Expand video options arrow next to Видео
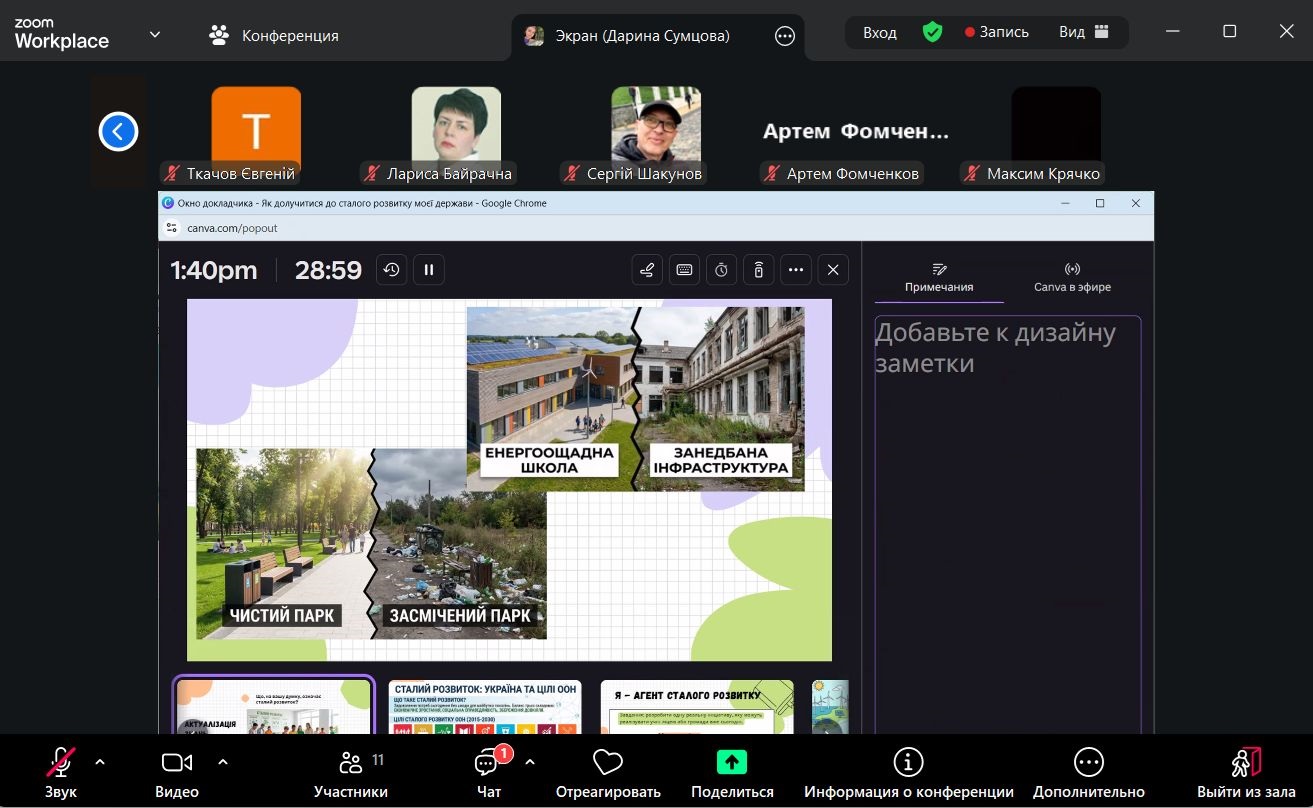Image resolution: width=1313 pixels, height=808 pixels. click(222, 762)
